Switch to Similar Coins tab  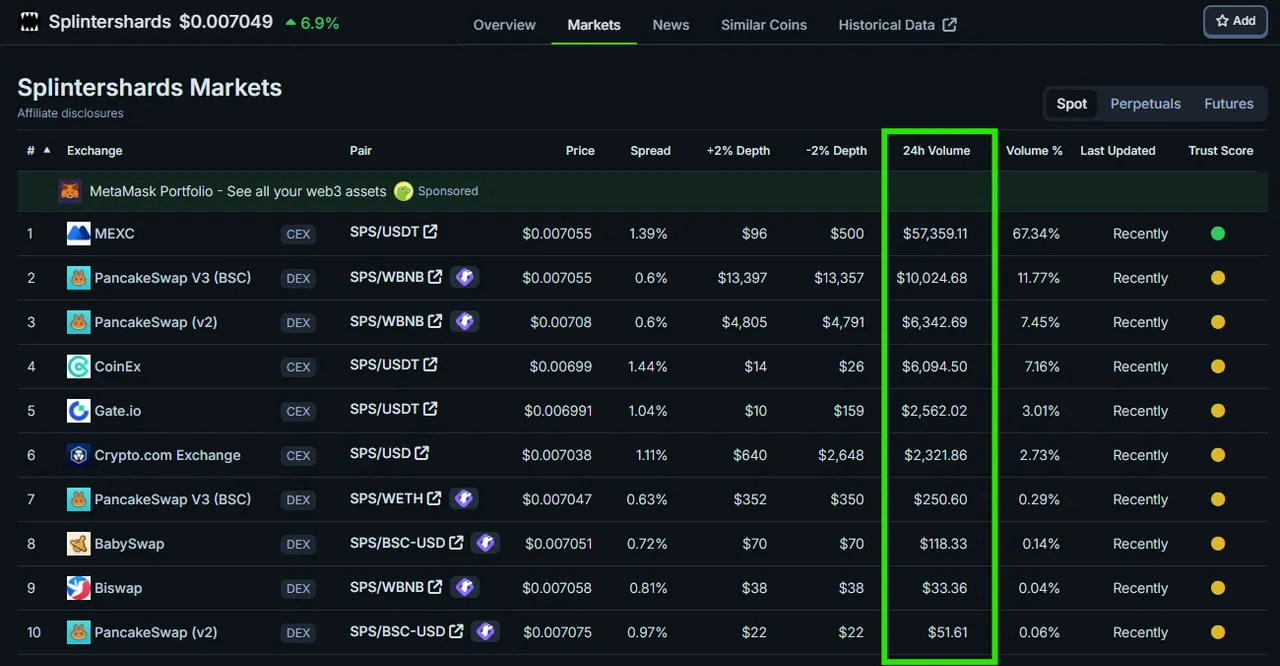click(x=764, y=25)
